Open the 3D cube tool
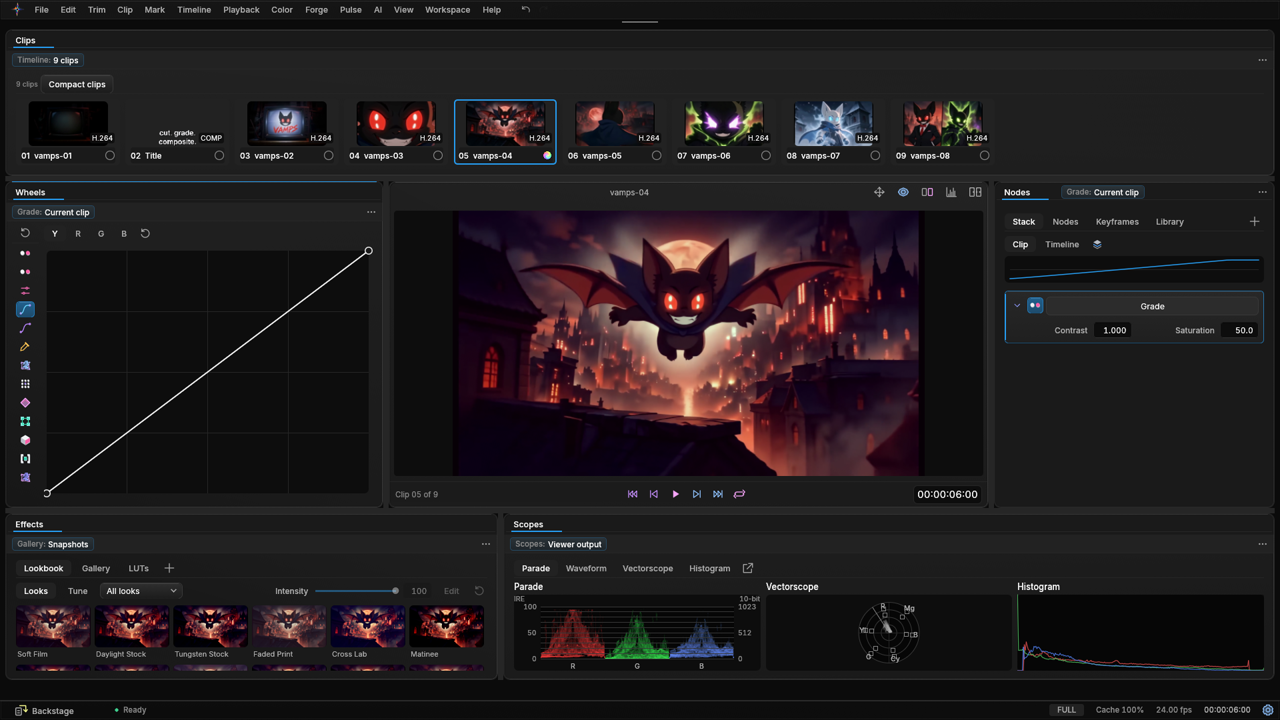The height and width of the screenshot is (720, 1280). point(25,440)
